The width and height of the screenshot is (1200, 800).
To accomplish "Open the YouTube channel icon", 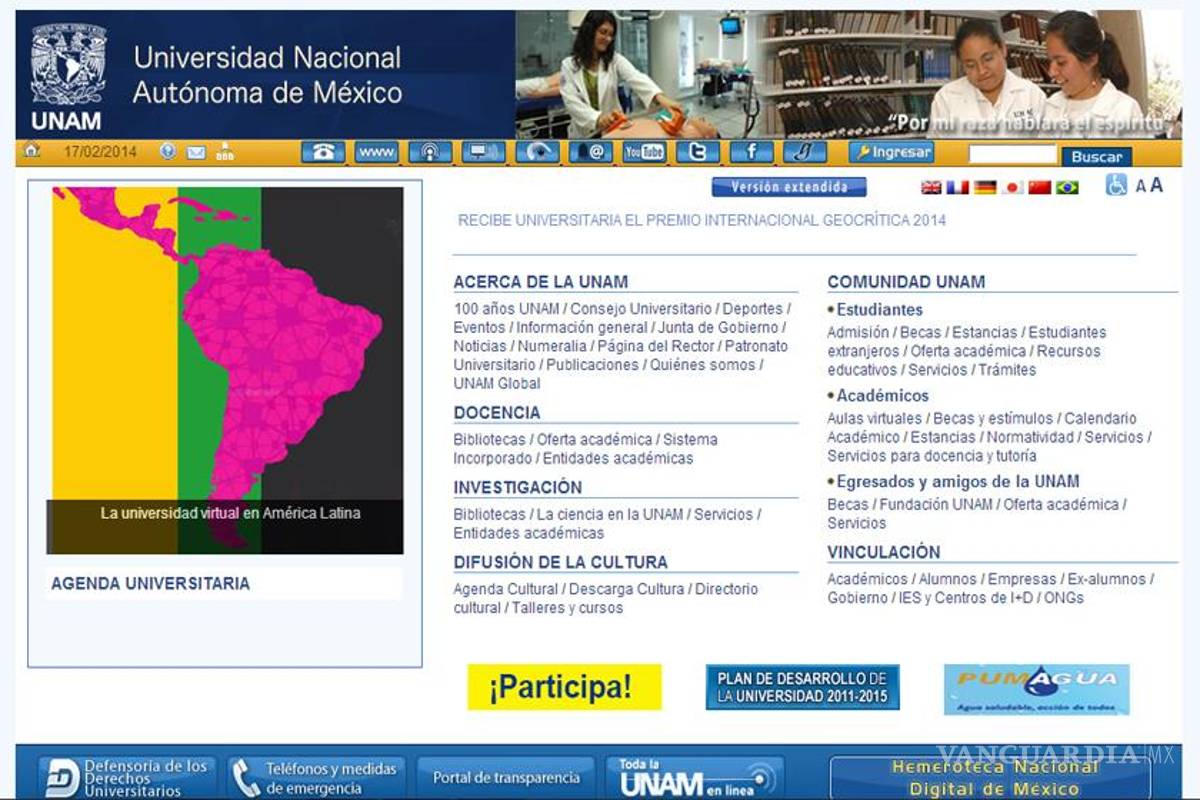I will 644,152.
